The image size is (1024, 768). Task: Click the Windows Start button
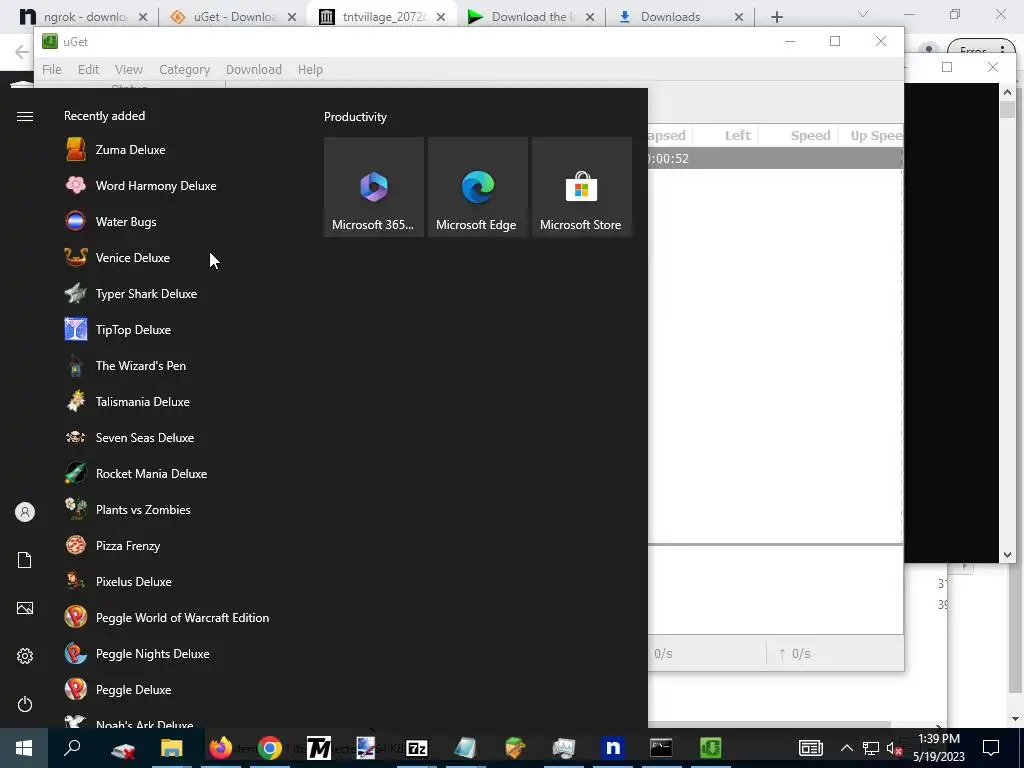tap(24, 748)
